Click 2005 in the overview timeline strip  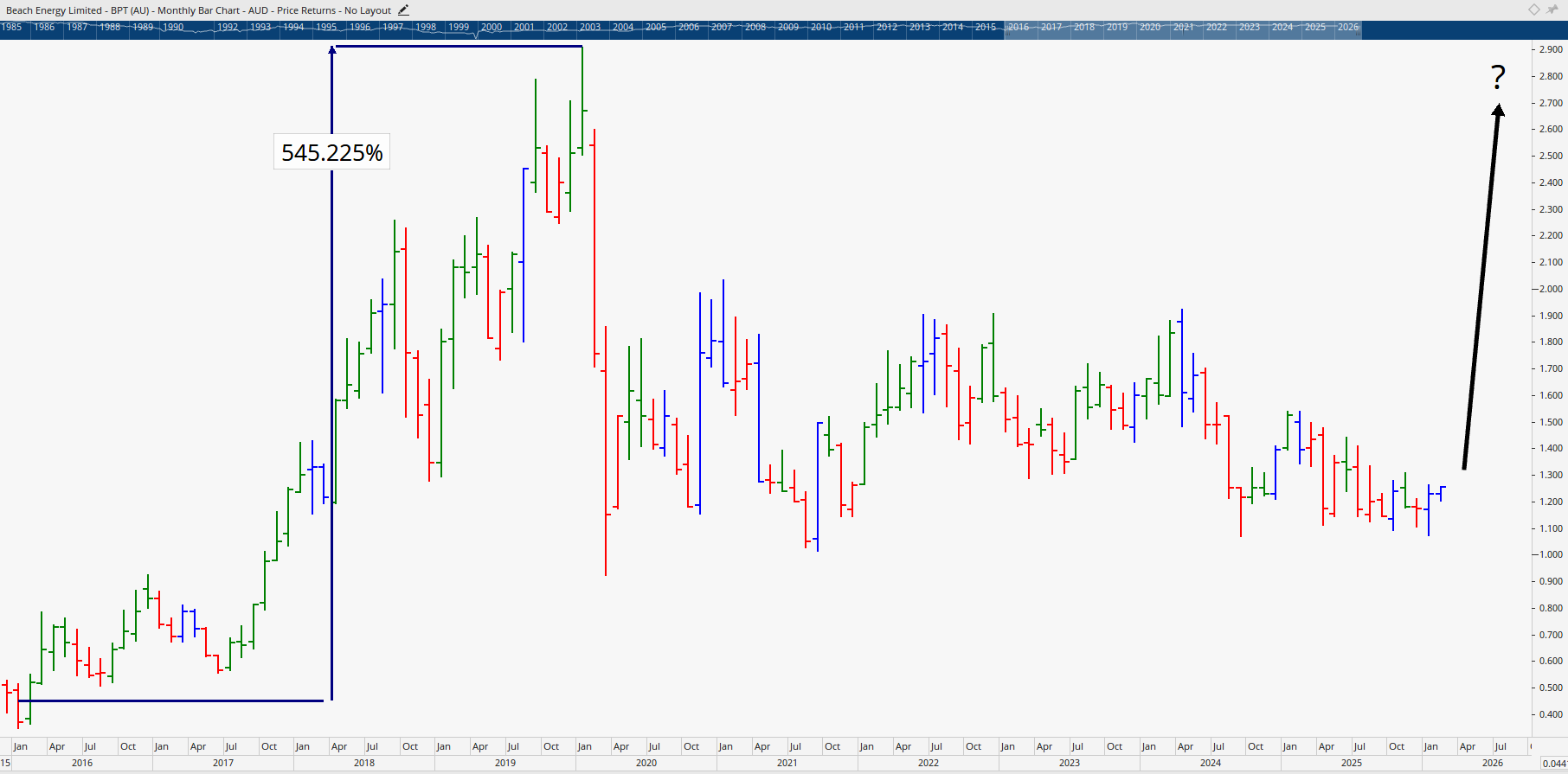[656, 28]
